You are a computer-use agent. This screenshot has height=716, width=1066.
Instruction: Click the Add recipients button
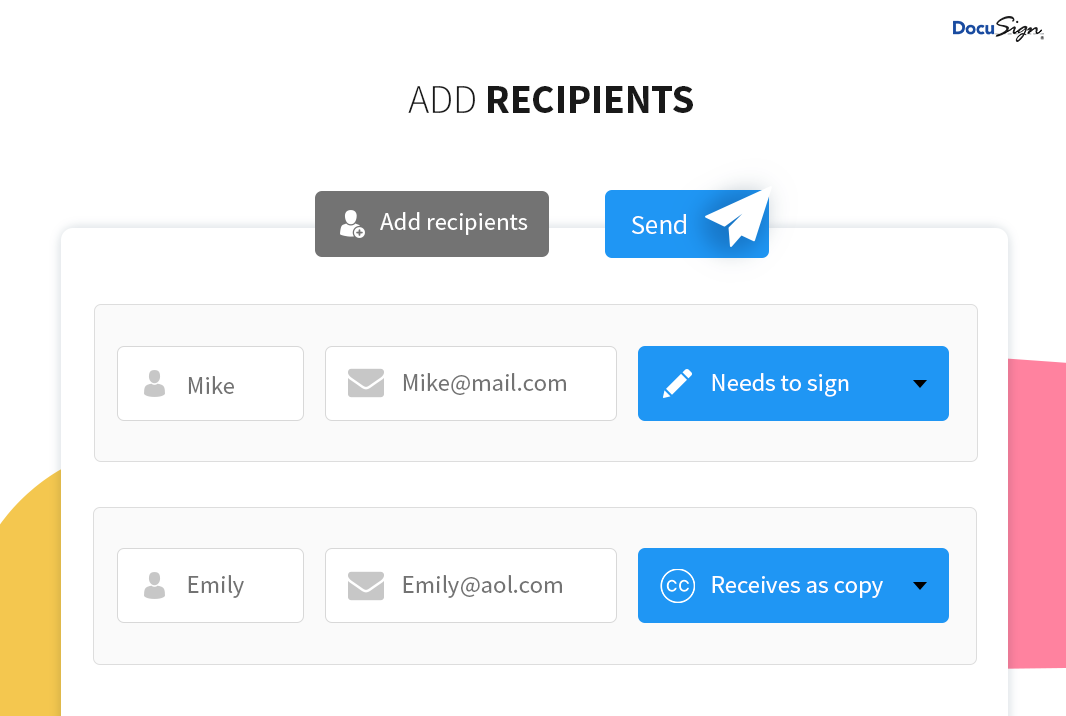tap(432, 224)
